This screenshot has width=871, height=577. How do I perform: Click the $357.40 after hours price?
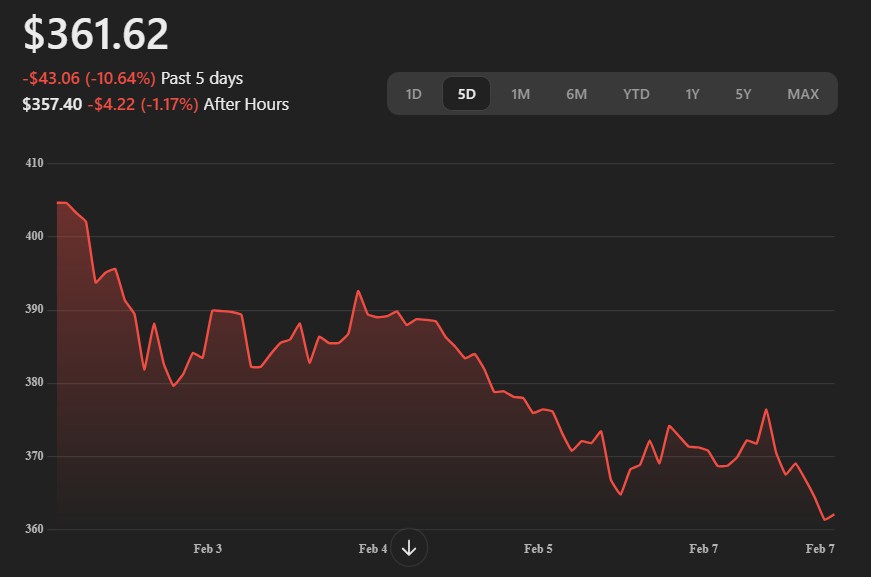(52, 104)
